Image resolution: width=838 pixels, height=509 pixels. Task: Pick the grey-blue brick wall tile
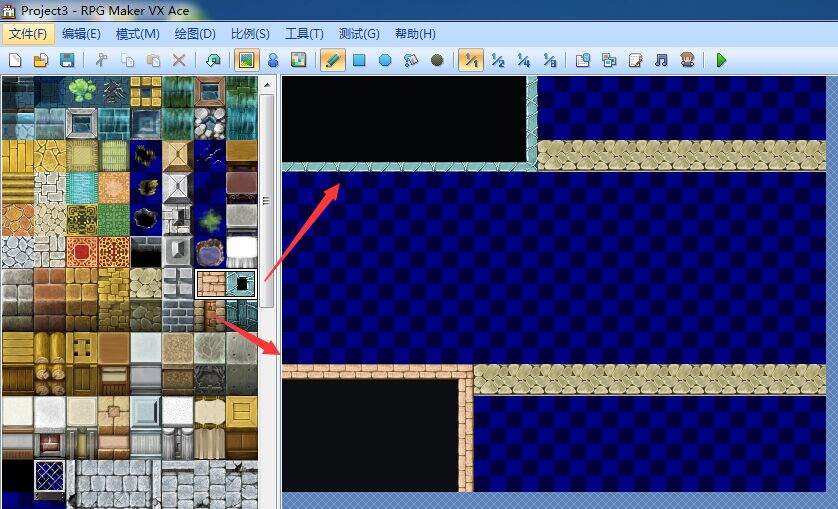(178, 316)
